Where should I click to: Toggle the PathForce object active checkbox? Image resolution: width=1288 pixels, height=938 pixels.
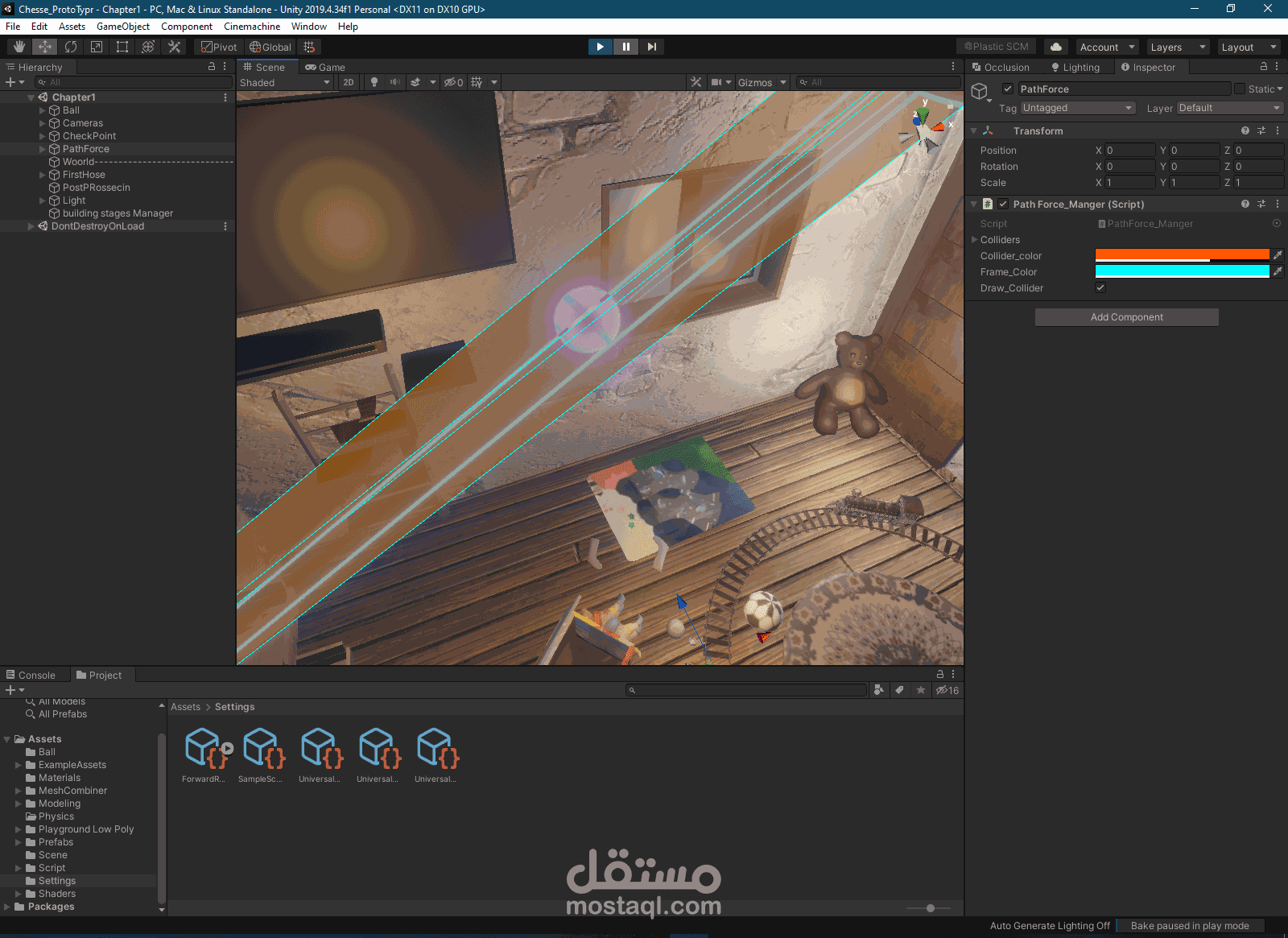pyautogui.click(x=1008, y=89)
